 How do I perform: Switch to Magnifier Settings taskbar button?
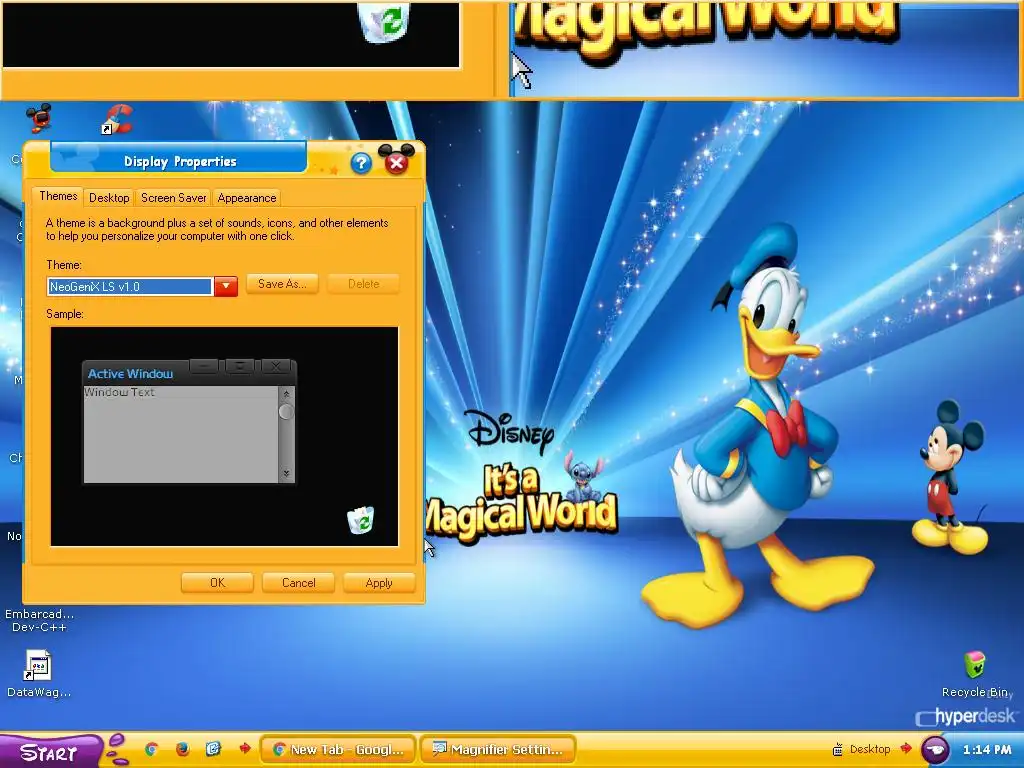tap(498, 750)
